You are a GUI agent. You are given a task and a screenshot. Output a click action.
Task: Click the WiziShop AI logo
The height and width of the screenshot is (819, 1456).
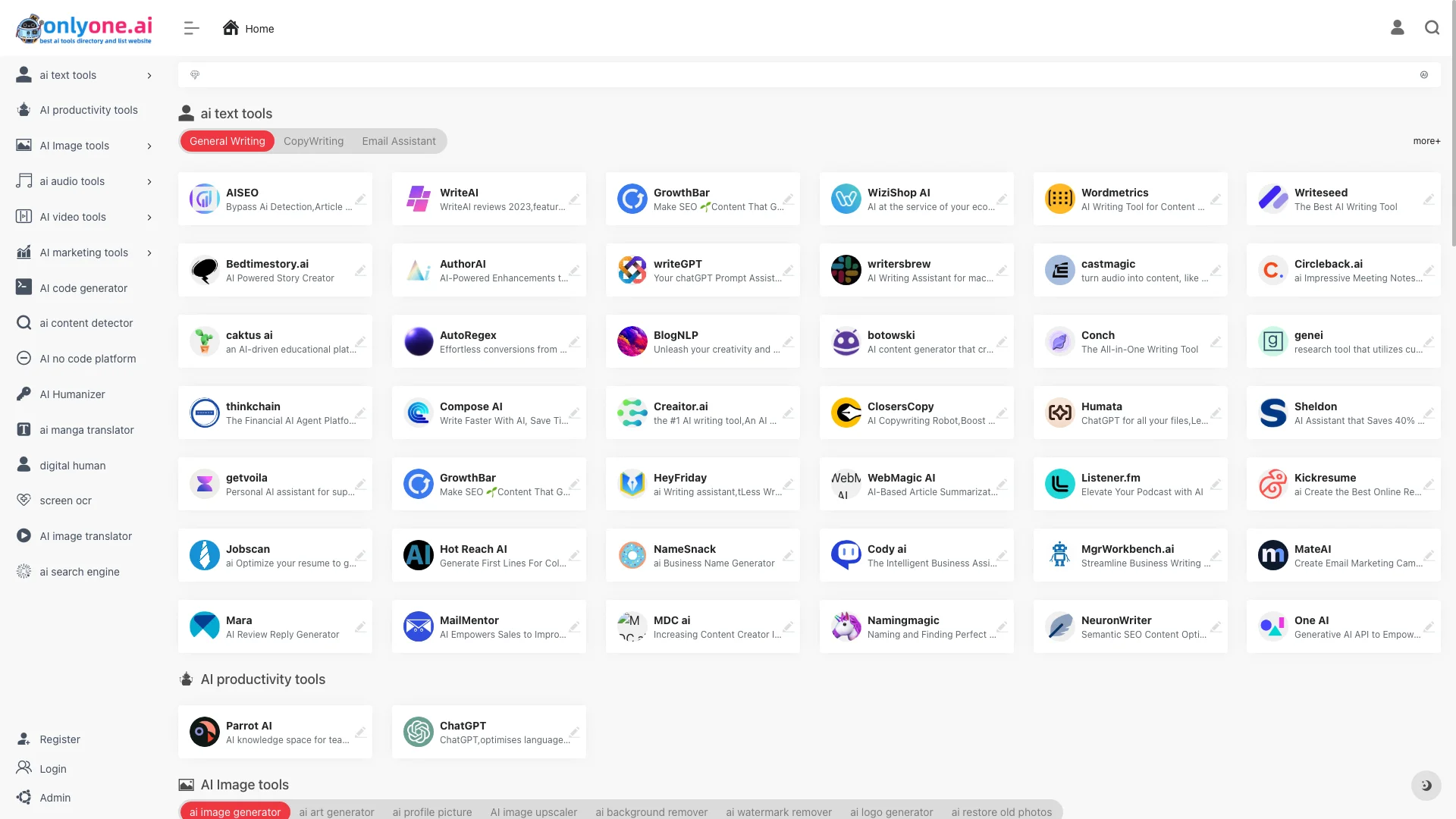pyautogui.click(x=846, y=199)
